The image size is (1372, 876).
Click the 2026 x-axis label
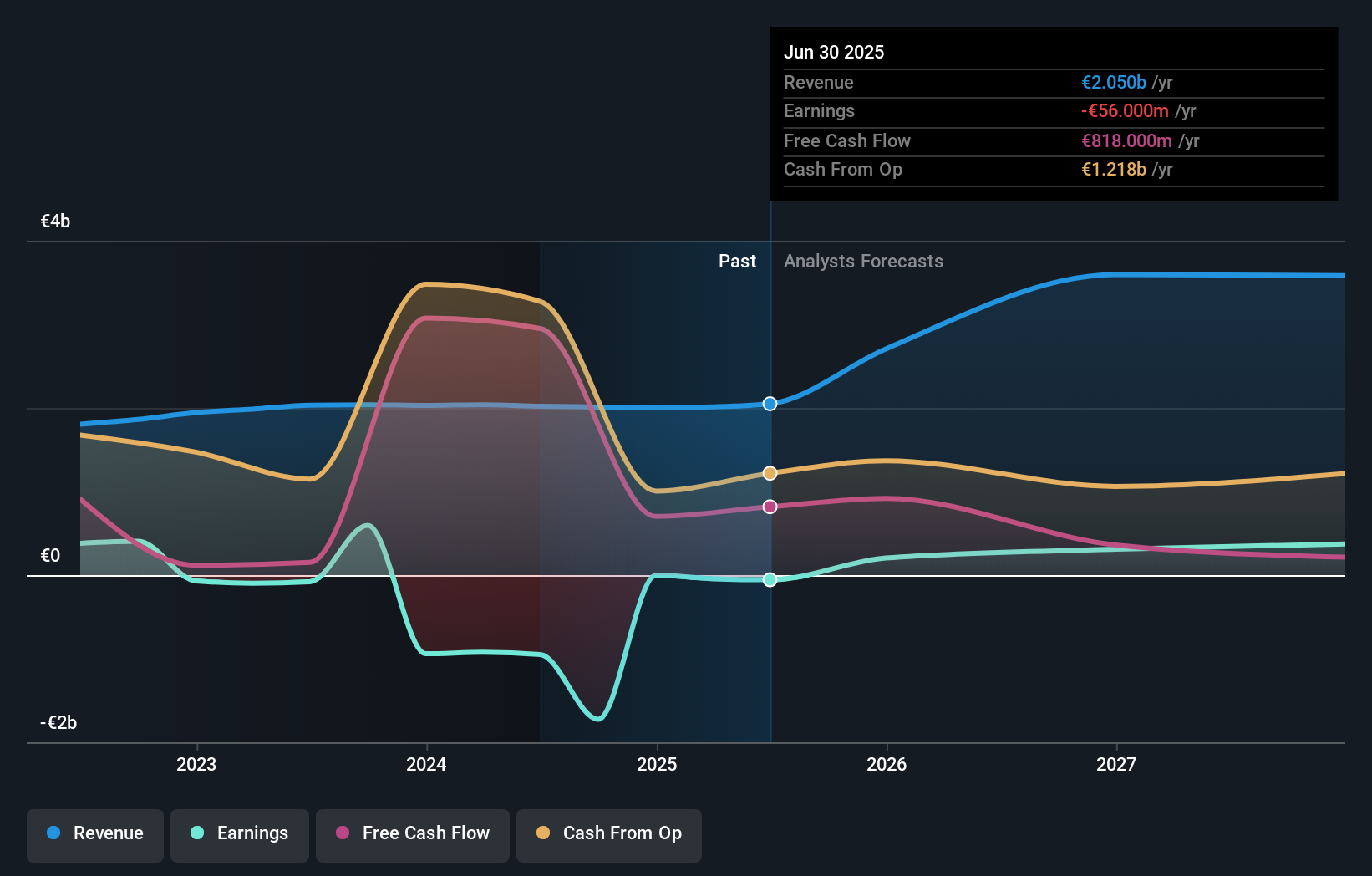(887, 764)
